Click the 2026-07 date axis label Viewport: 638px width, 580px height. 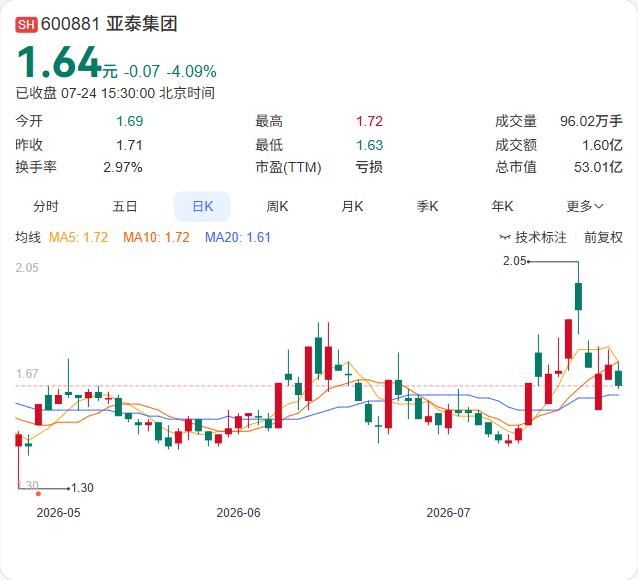(448, 512)
